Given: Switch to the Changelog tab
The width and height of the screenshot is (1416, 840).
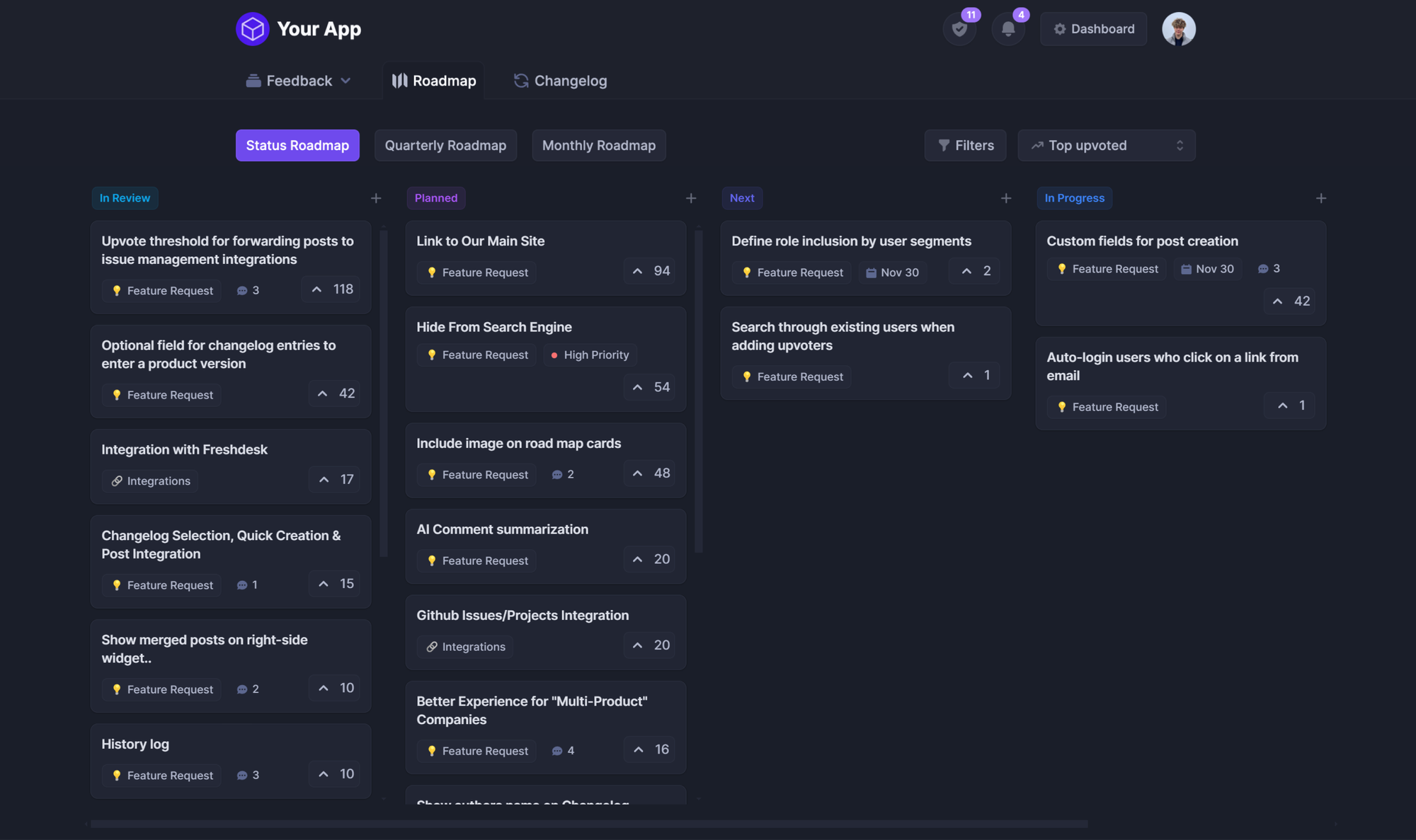Looking at the screenshot, I should point(560,81).
